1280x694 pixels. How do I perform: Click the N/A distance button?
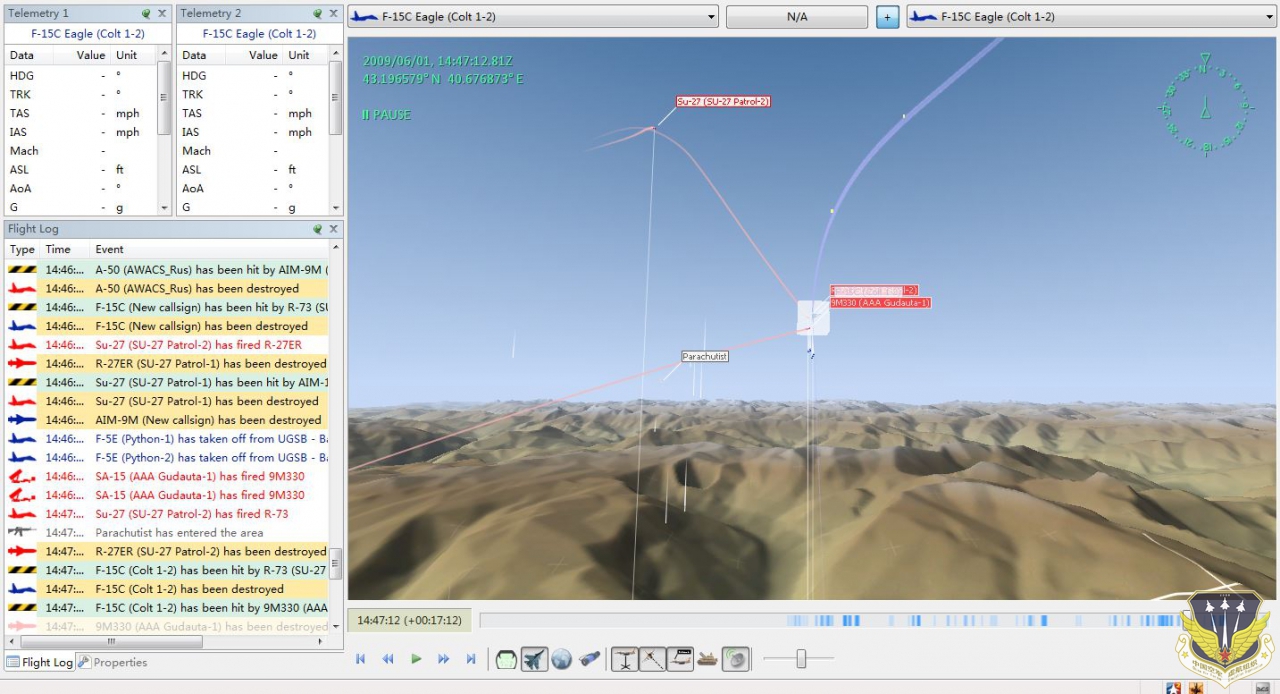click(x=797, y=17)
